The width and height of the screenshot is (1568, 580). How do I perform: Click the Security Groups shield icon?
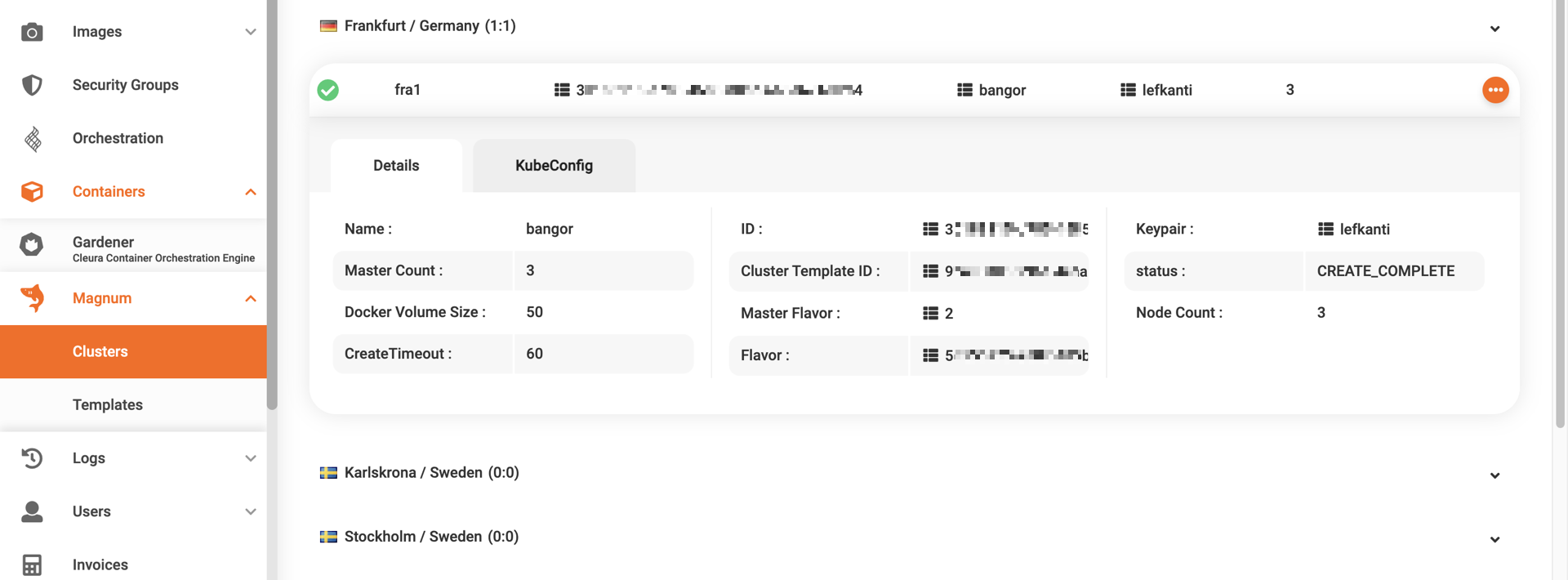[32, 85]
